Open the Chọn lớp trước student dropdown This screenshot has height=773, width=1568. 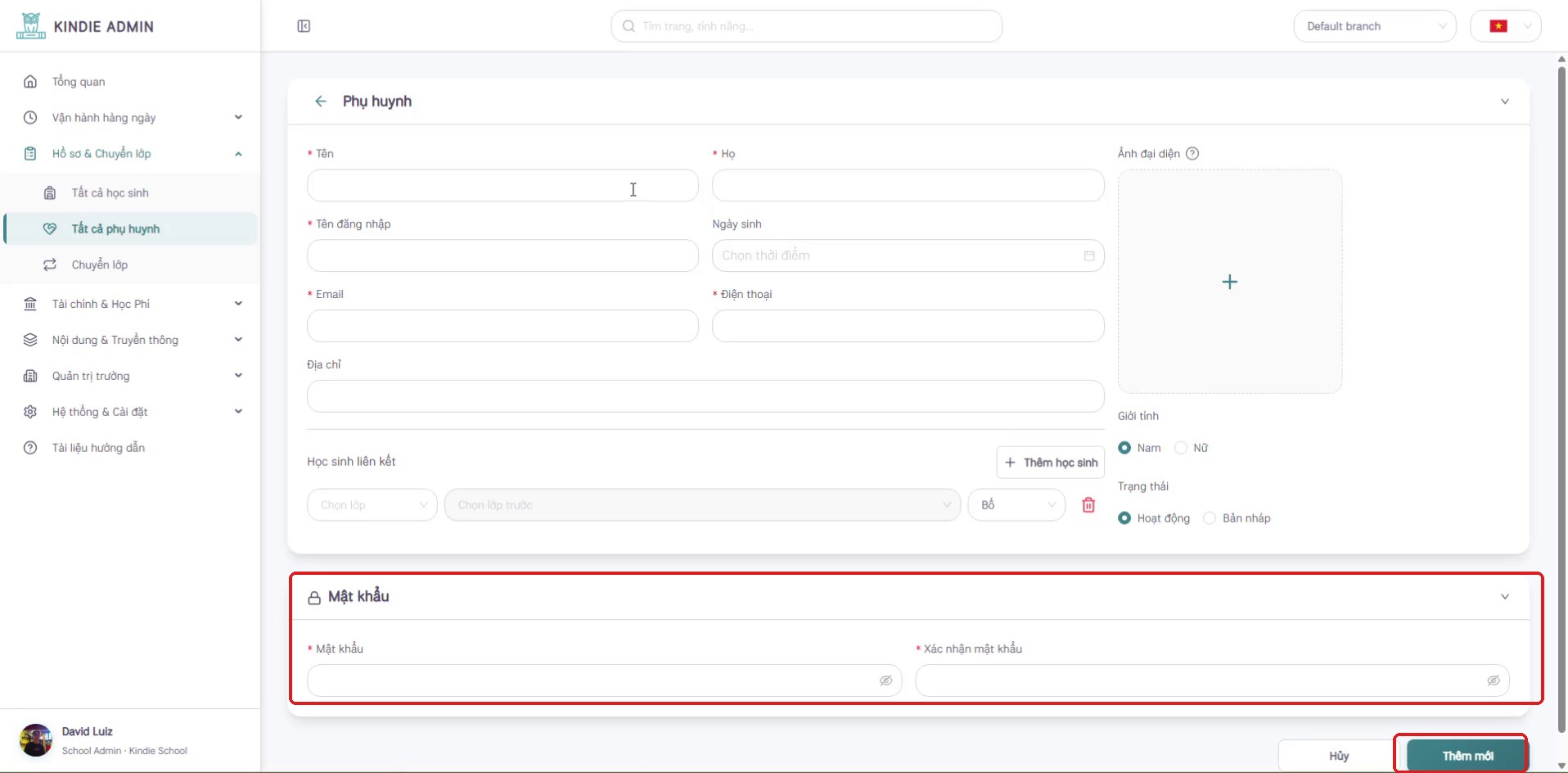702,505
